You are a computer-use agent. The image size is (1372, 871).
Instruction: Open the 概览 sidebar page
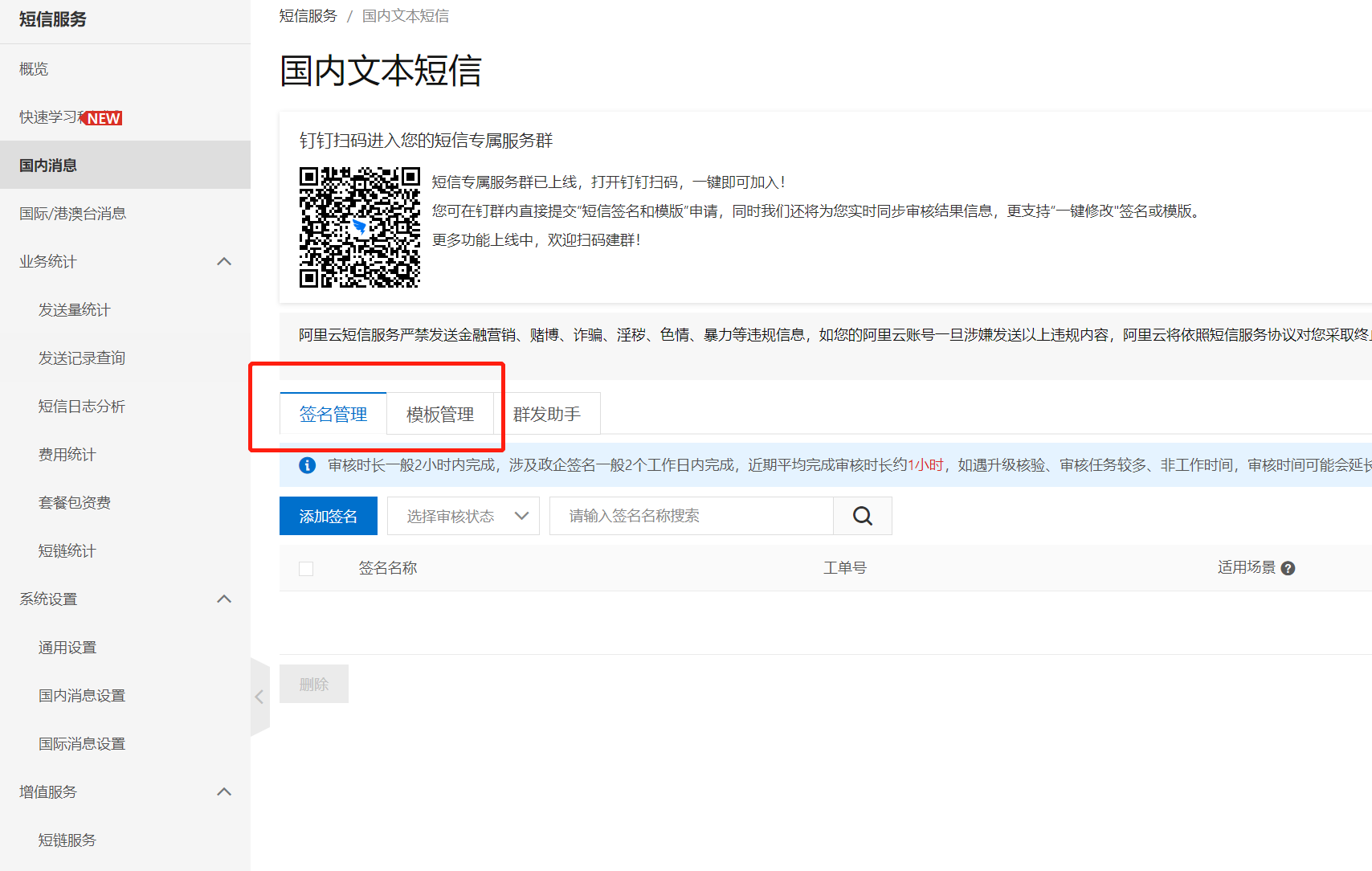(x=34, y=69)
